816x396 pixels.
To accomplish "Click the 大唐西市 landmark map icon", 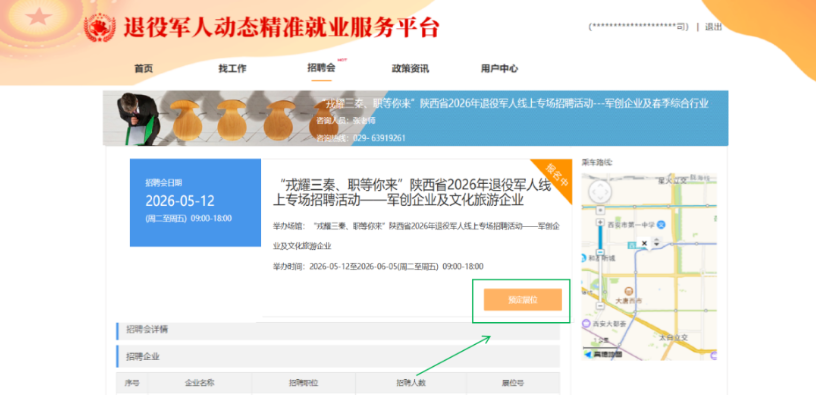I will 629,290.
